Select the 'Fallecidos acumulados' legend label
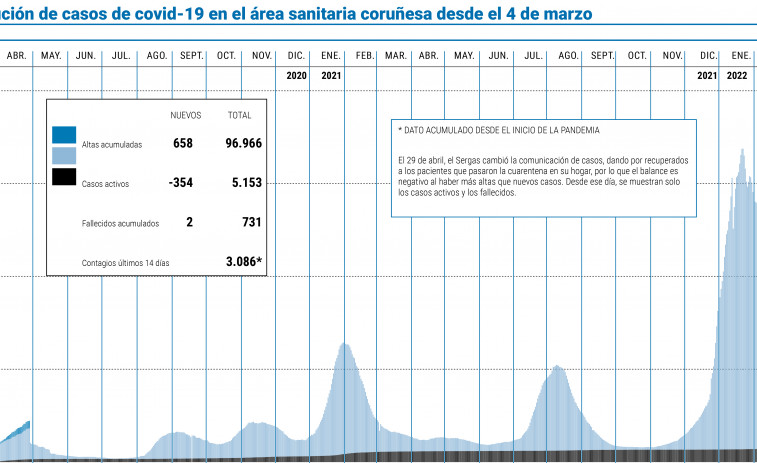This screenshot has width=757, height=463. [120, 224]
